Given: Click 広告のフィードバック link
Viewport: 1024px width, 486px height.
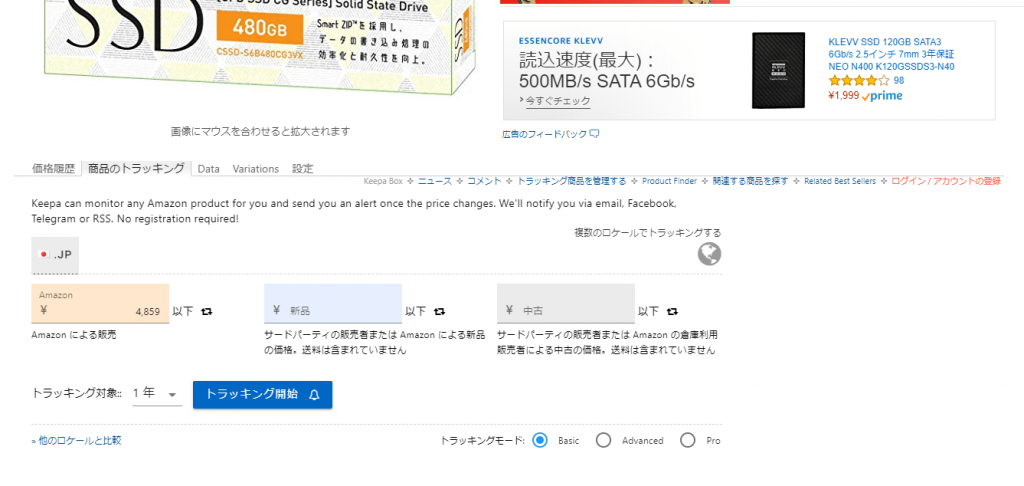Looking at the screenshot, I should coord(545,134).
